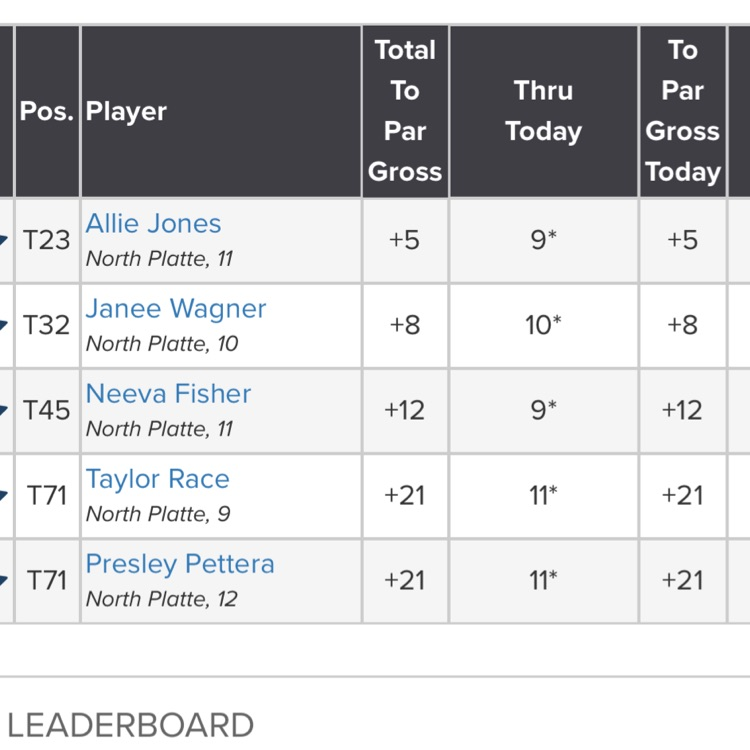Viewport: 750px width, 750px height.
Task: Expand the row arrow beside Neeva Fisher
Action: point(5,410)
